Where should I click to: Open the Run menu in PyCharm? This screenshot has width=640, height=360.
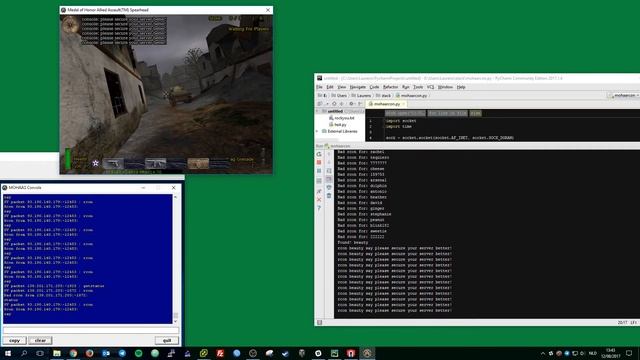pos(405,87)
